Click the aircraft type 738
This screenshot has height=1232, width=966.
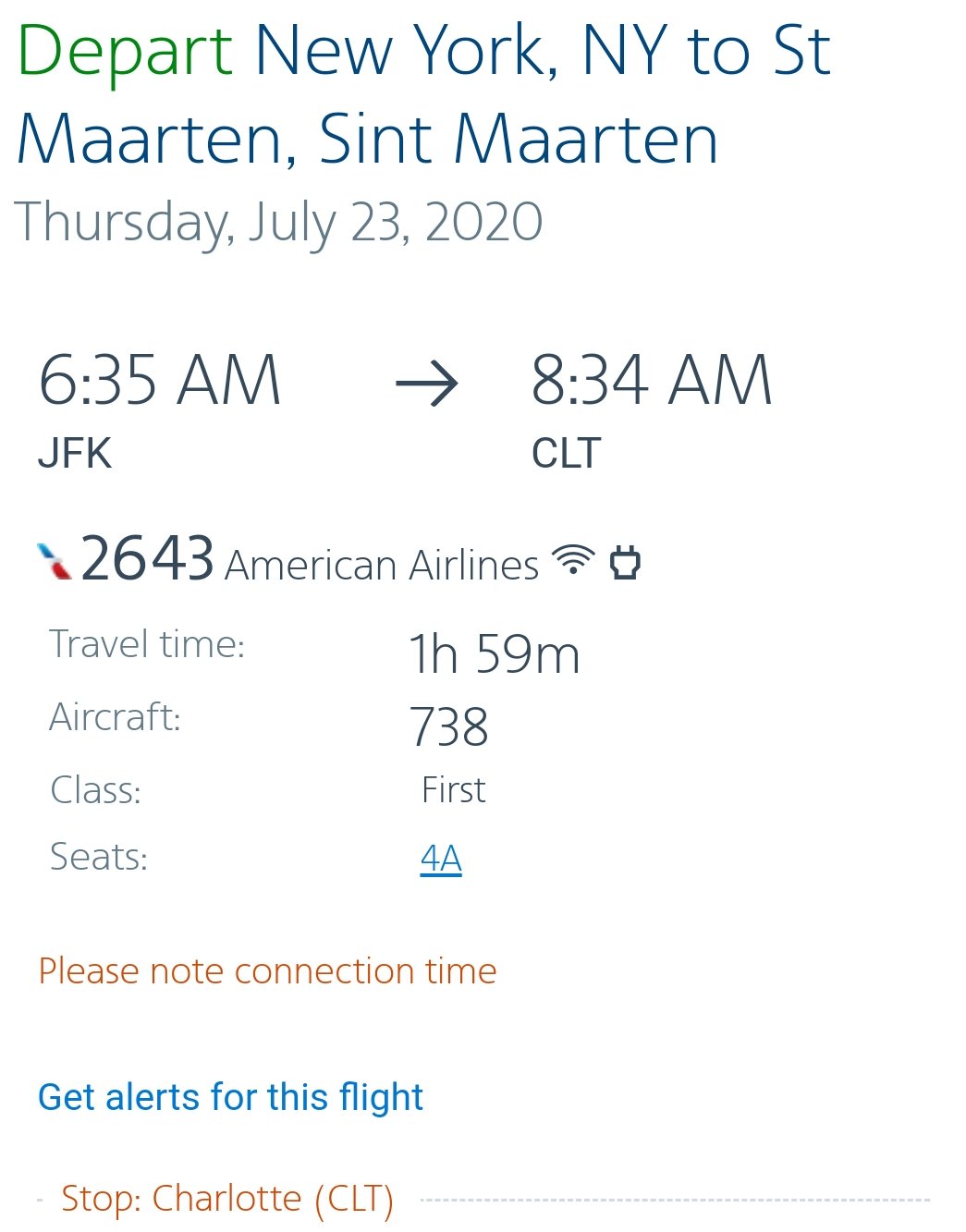448,726
